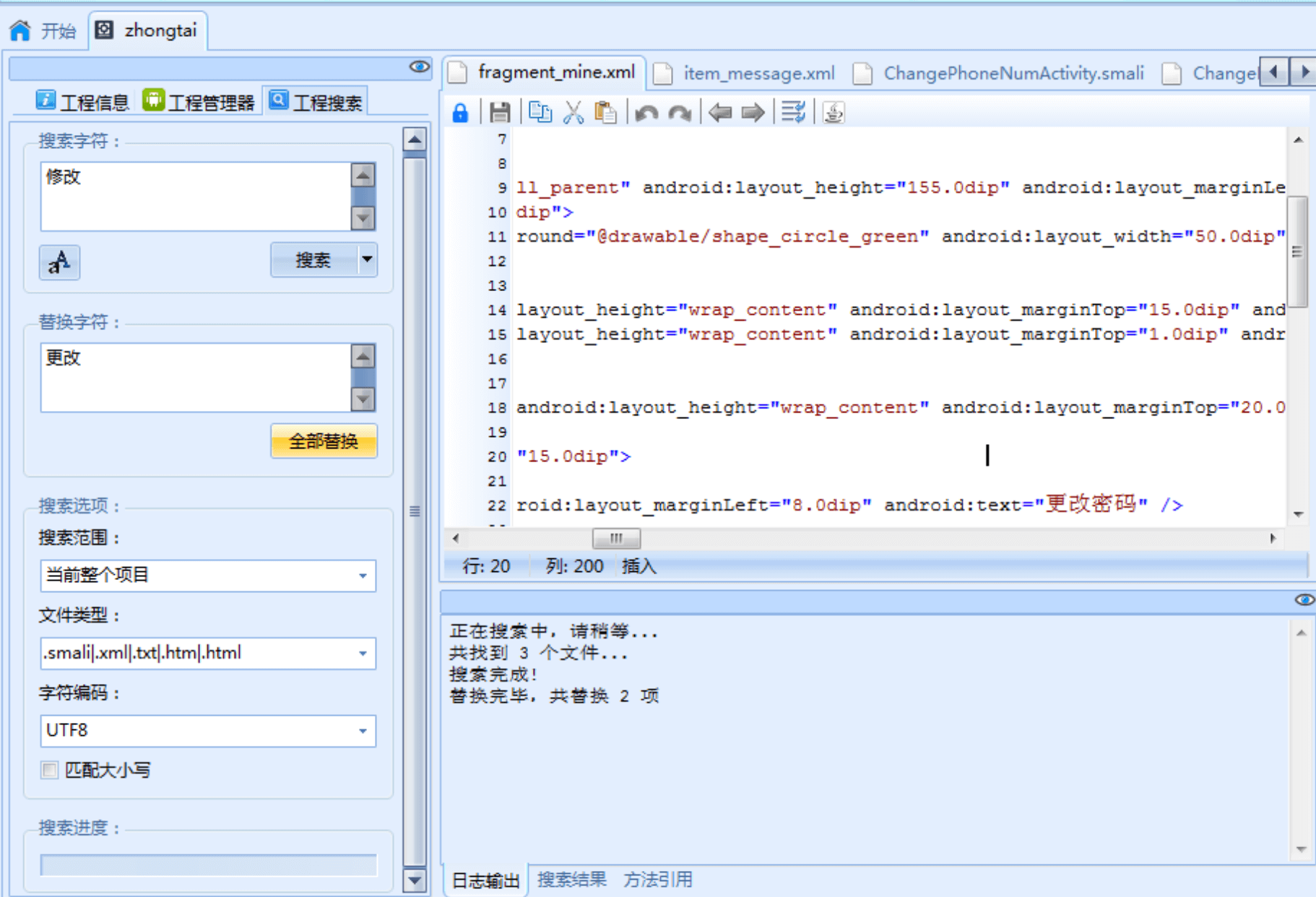Viewport: 1316px width, 897px height.
Task: Navigate back with left arrow icon
Action: tap(720, 113)
